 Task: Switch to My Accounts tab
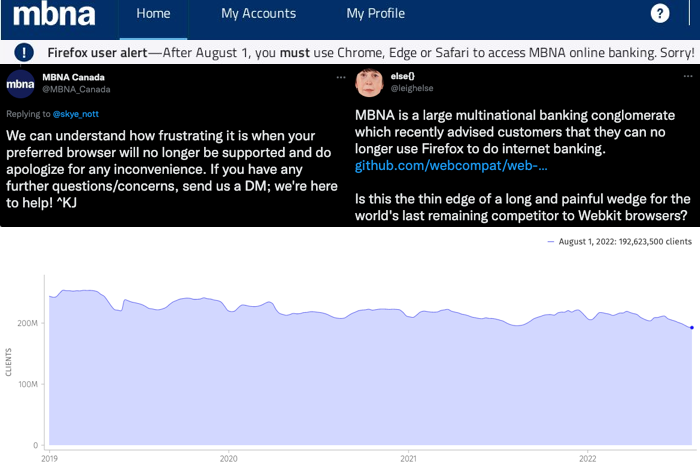pos(258,14)
